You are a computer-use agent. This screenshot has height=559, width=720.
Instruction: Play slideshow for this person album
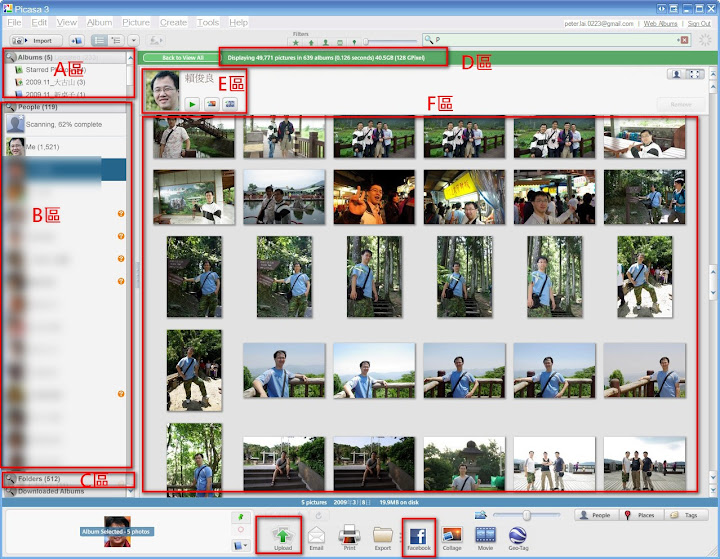coord(192,104)
